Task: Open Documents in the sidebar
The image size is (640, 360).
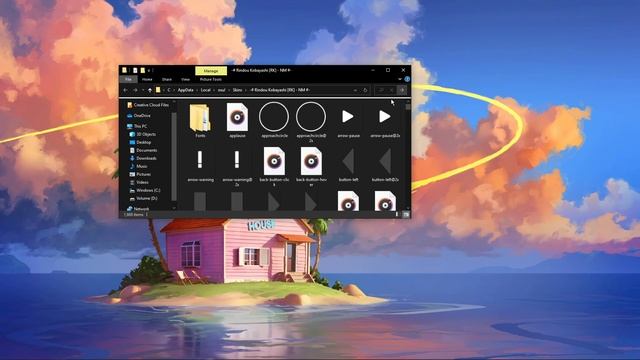Action: [143, 150]
